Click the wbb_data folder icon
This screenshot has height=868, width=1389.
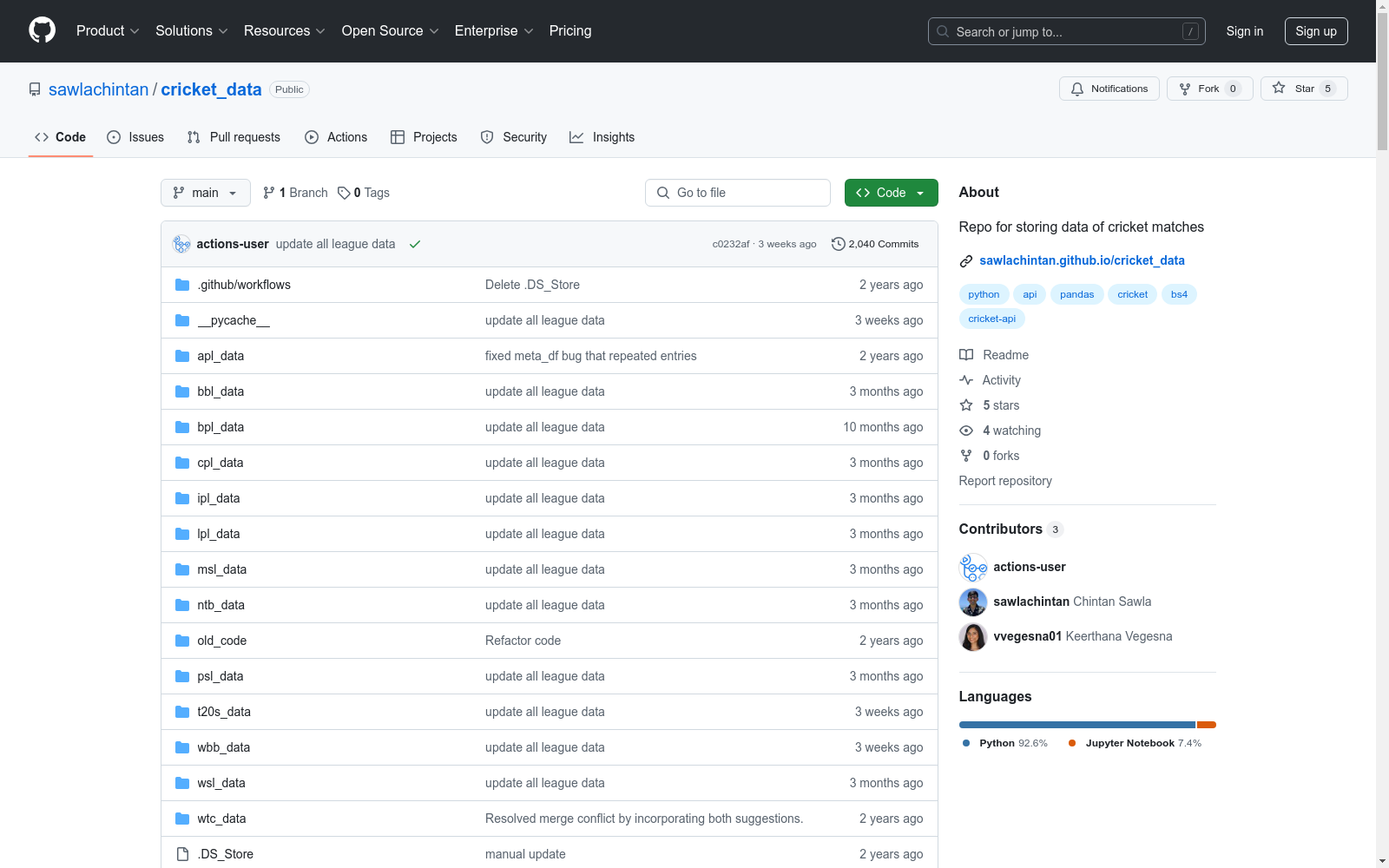[182, 747]
